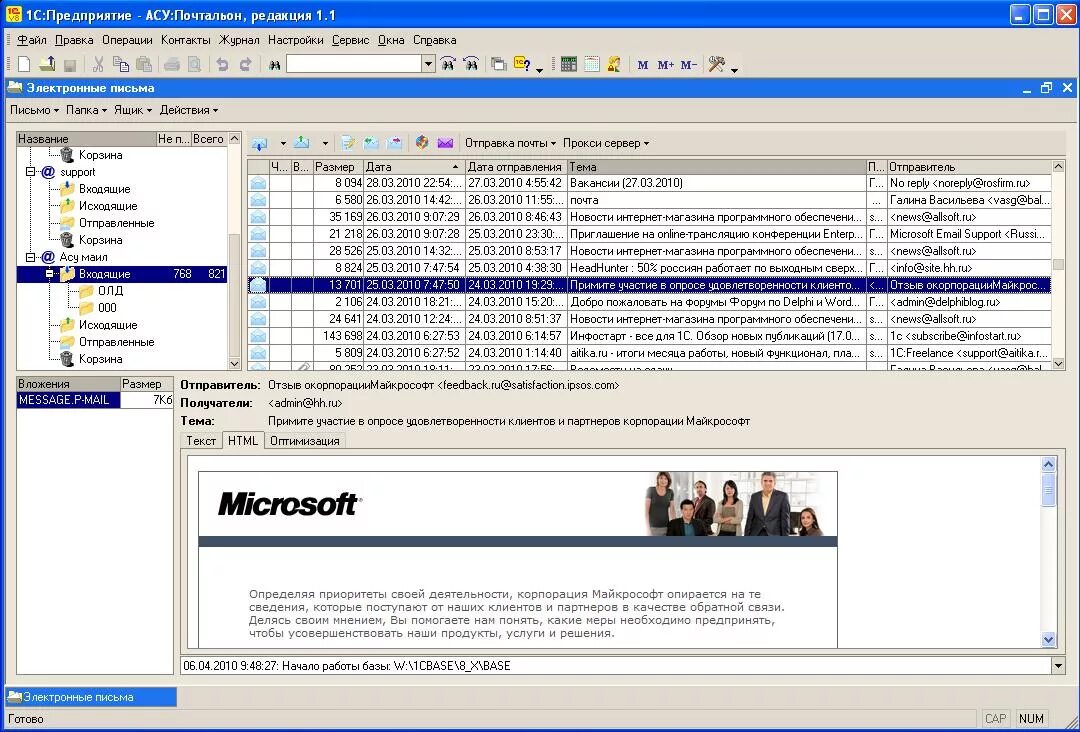Screen dimensions: 1080x732
Task: Click the M- memory subtract button
Action: [x=689, y=65]
